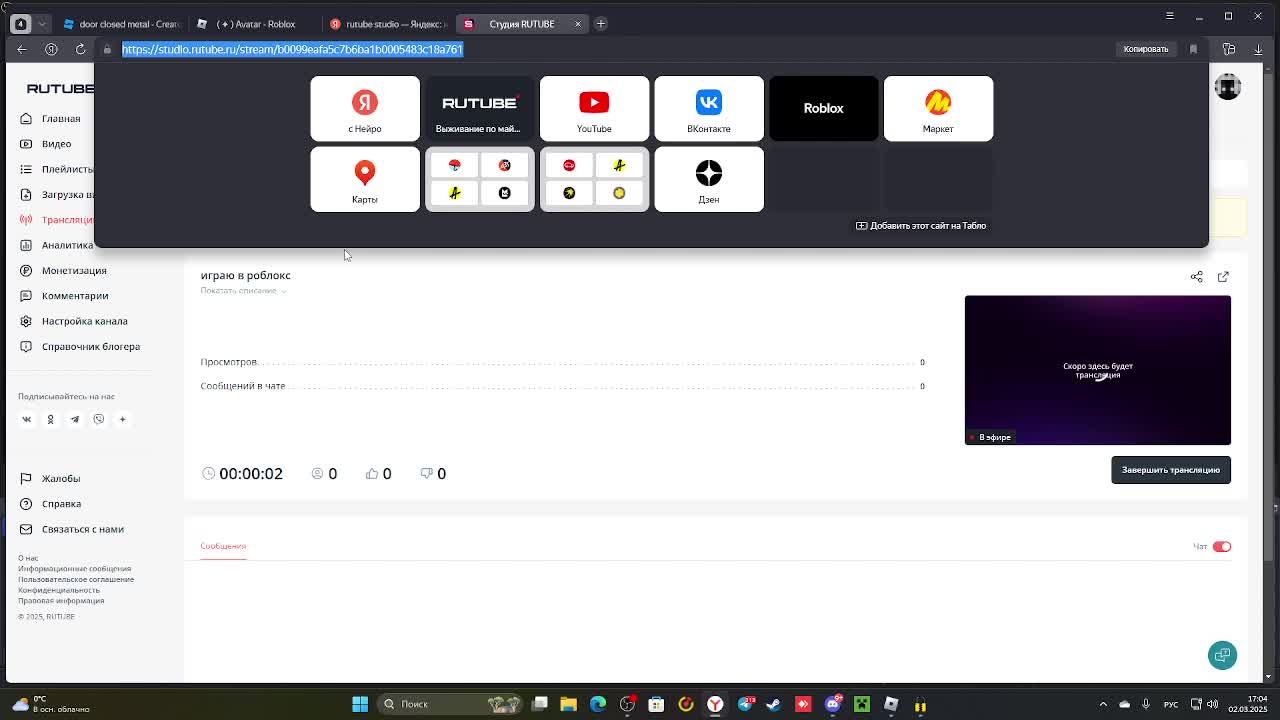Open Пользовательское соглашение link
Image resolution: width=1280 pixels, height=720 pixels.
click(76, 579)
